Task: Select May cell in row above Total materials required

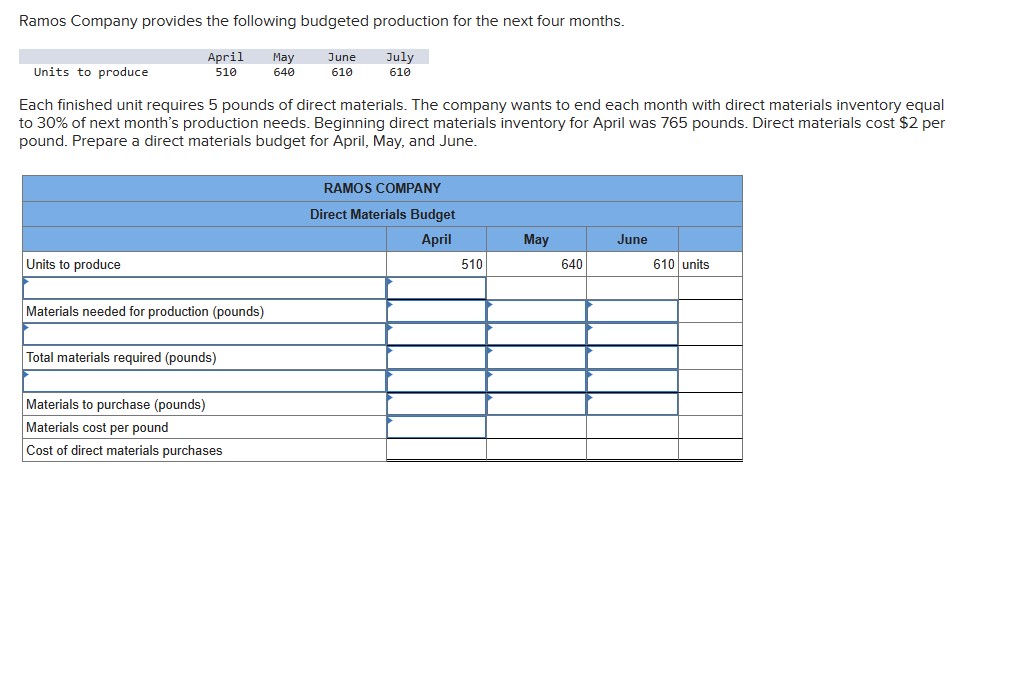Action: coord(536,334)
